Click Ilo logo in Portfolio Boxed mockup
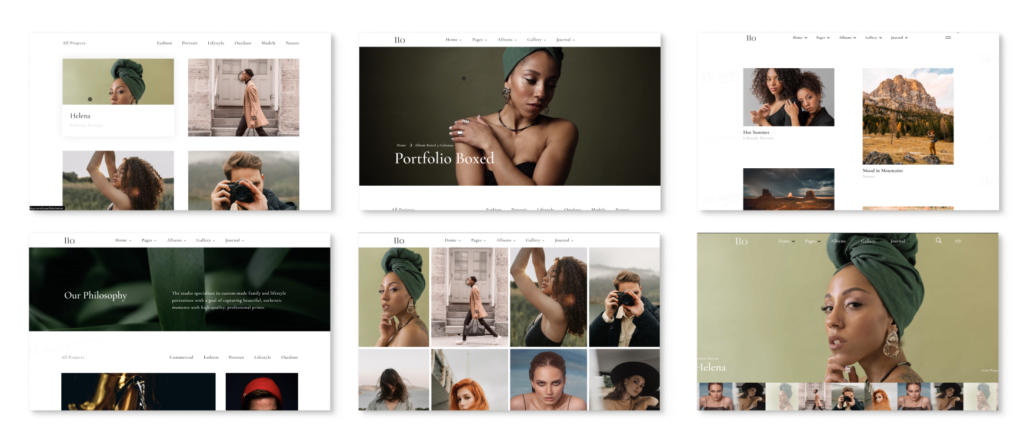The width and height of the screenshot is (1024, 434). coord(400,40)
